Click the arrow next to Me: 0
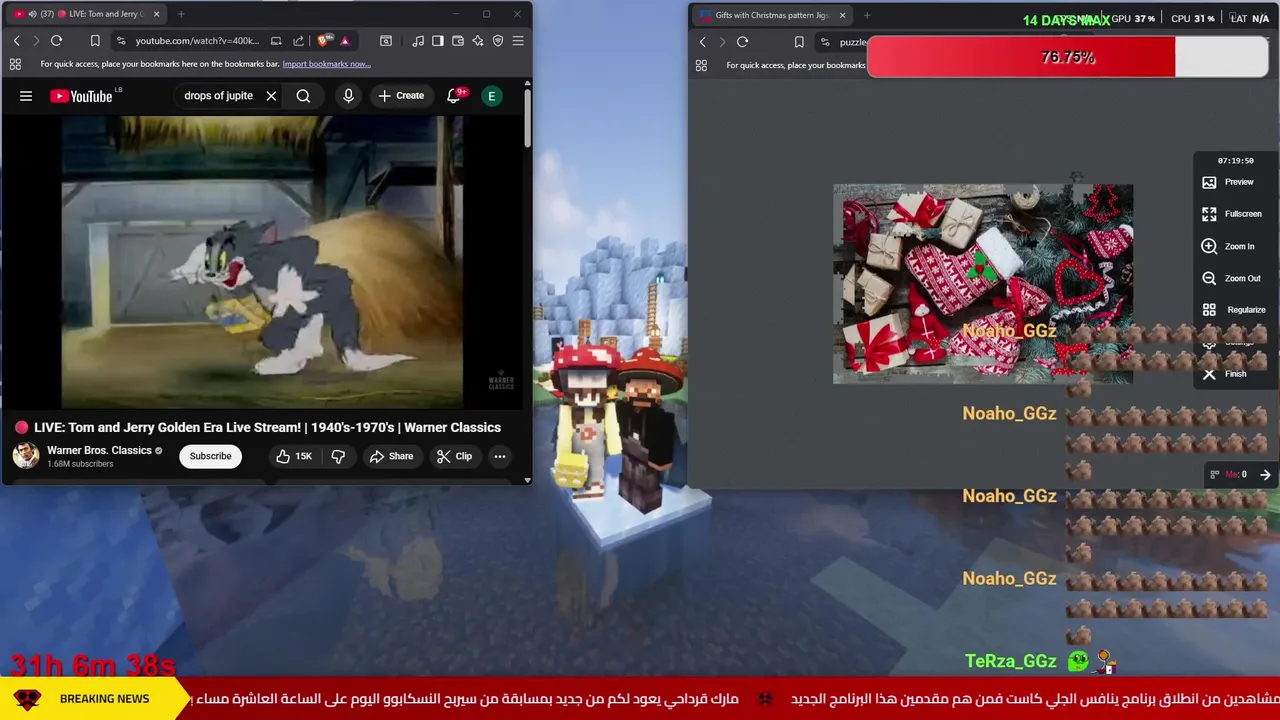The image size is (1280, 720). tap(1265, 475)
